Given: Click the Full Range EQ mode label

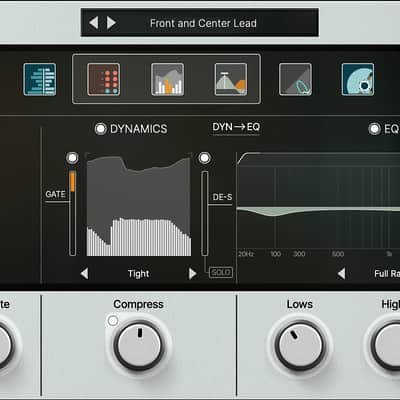Looking at the screenshot, I should (387, 274).
